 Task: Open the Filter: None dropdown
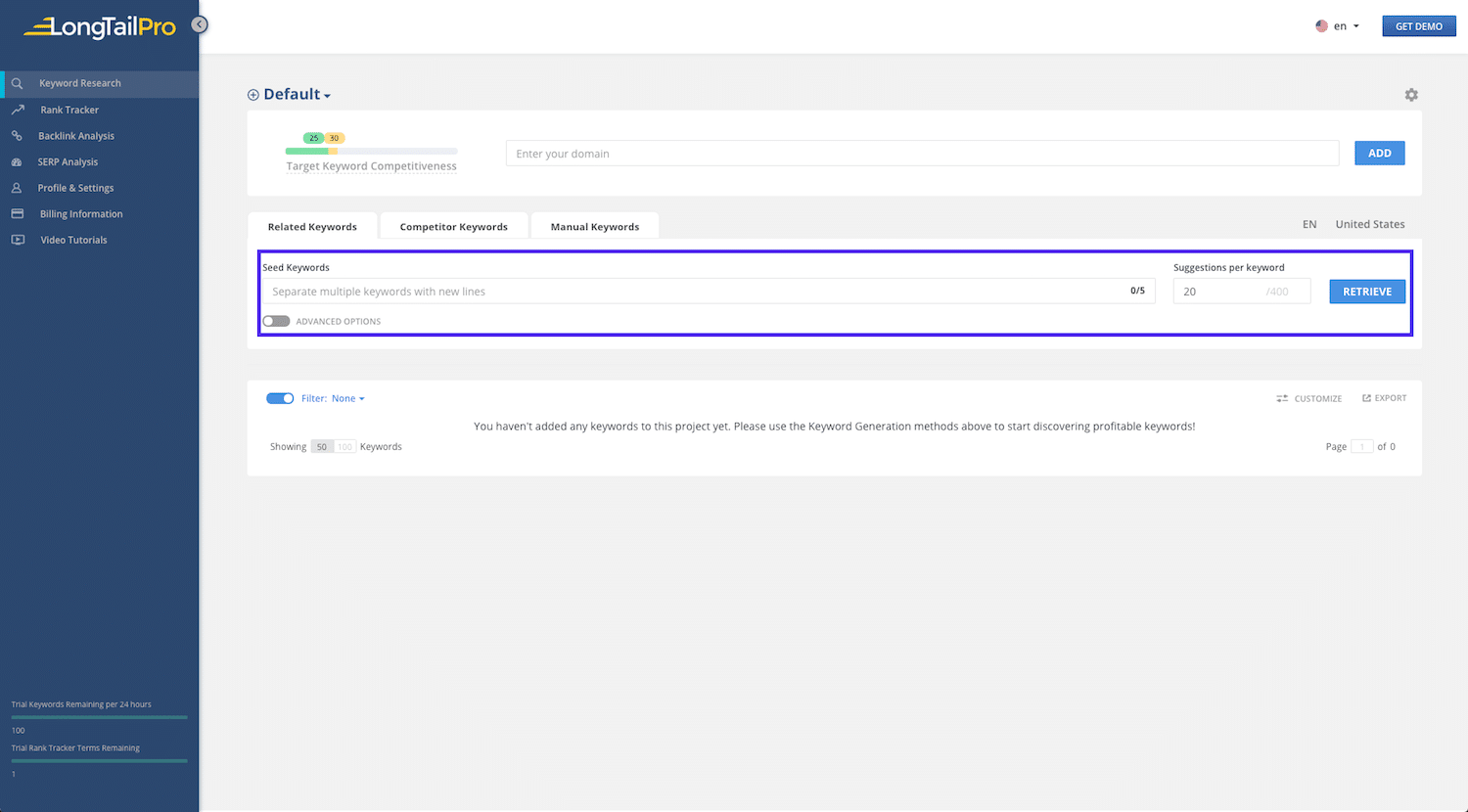347,398
